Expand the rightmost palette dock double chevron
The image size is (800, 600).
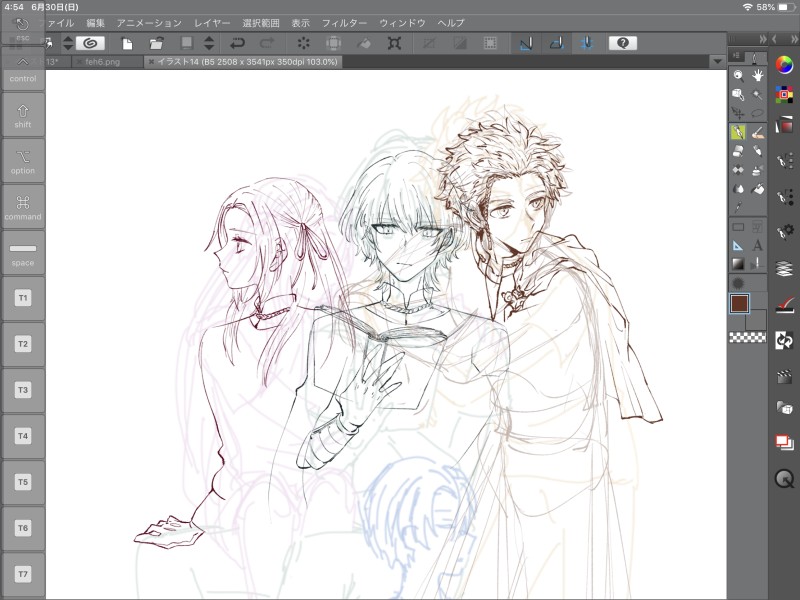793,39
